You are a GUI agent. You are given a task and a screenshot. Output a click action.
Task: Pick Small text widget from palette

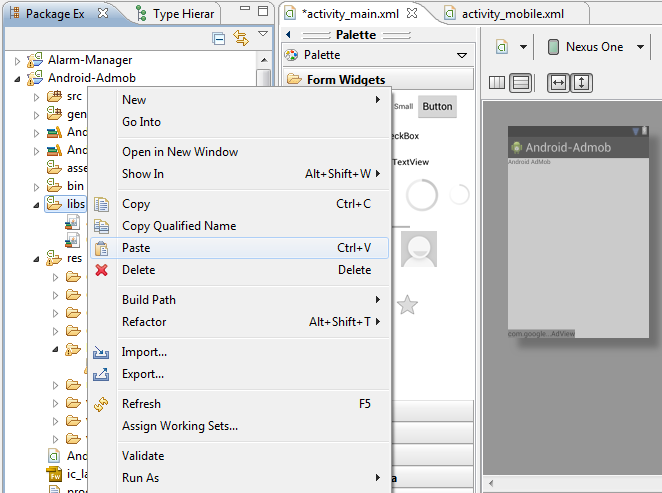[403, 106]
